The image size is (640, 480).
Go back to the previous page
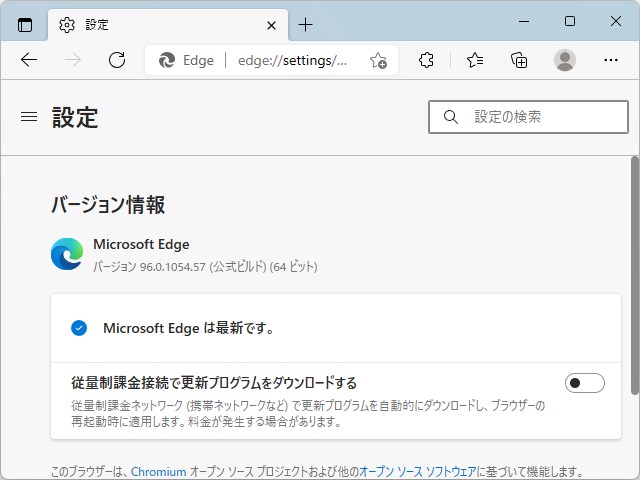pyautogui.click(x=29, y=60)
